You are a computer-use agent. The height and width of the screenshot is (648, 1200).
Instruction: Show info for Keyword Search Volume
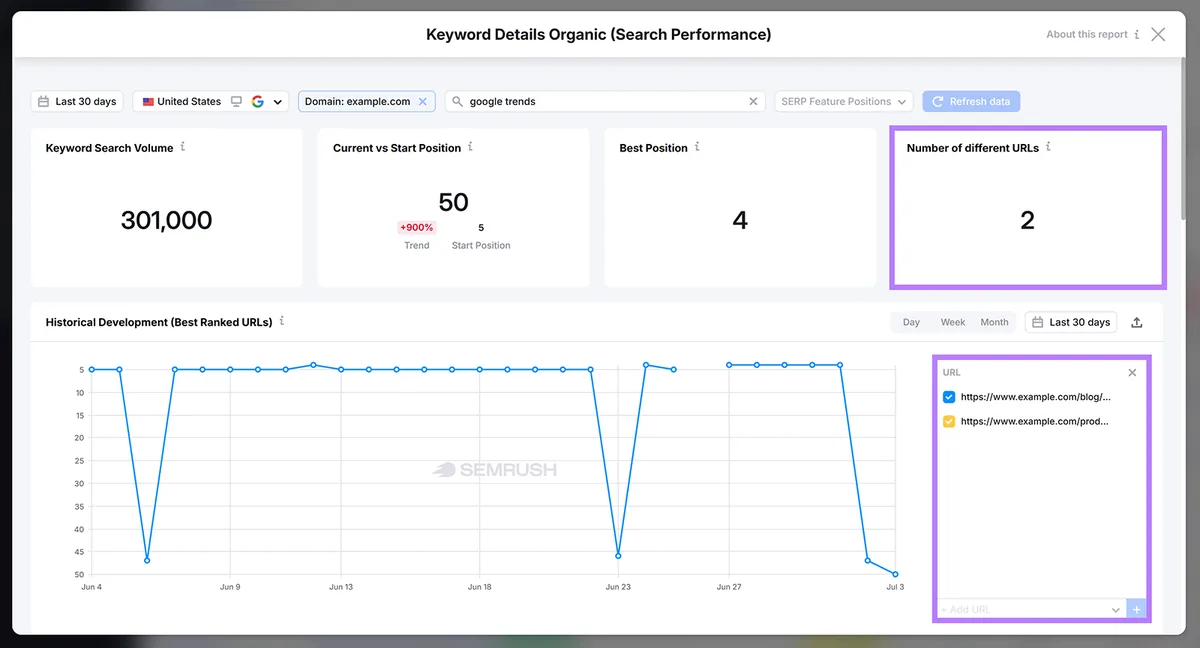tap(183, 146)
